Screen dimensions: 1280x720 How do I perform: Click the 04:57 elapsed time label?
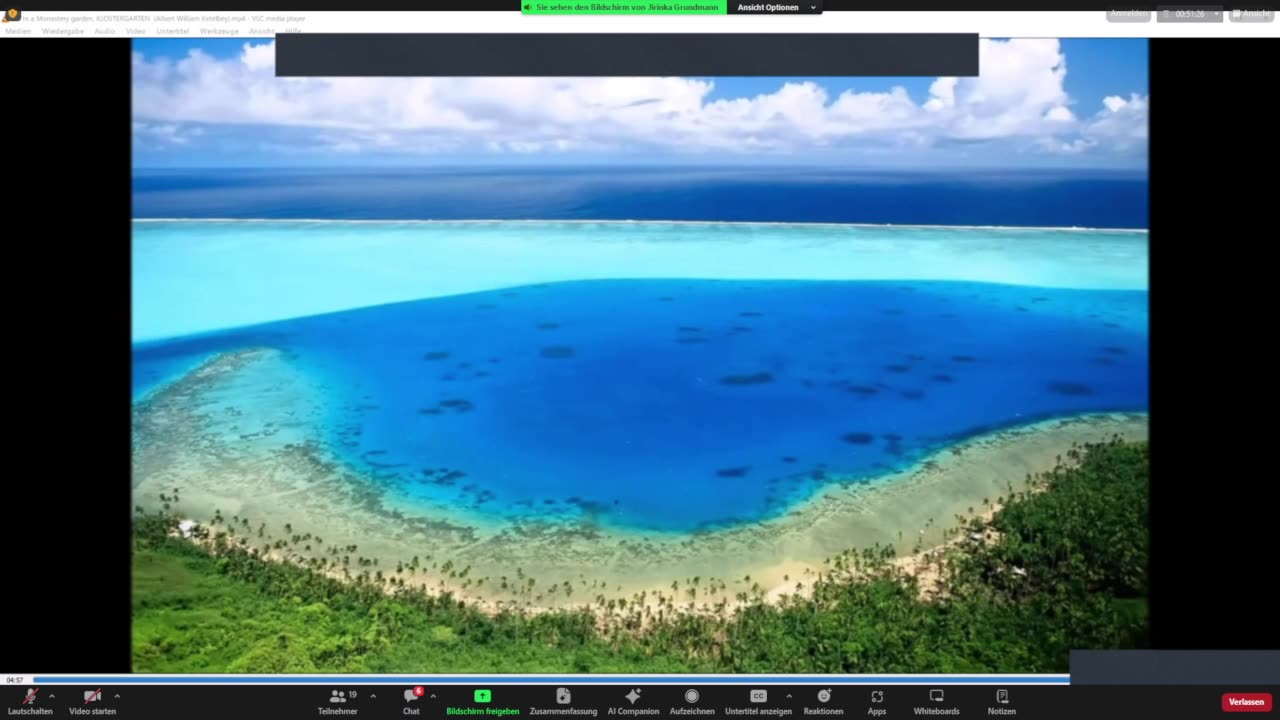(x=15, y=680)
